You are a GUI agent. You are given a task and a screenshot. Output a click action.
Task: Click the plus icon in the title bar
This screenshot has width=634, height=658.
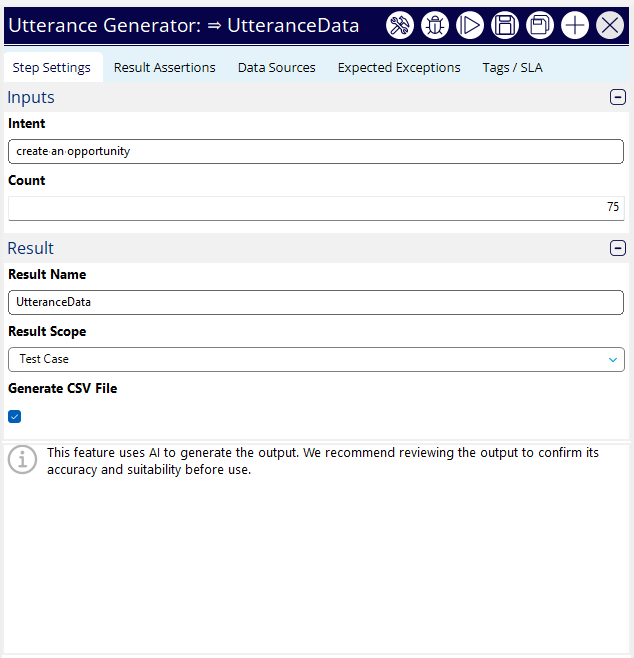tap(575, 26)
